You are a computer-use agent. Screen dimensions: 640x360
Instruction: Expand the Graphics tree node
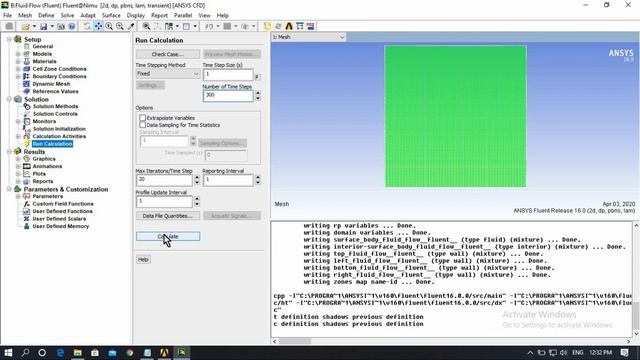(18, 159)
